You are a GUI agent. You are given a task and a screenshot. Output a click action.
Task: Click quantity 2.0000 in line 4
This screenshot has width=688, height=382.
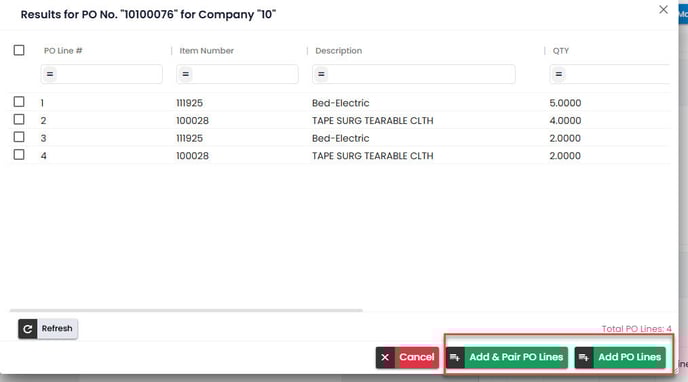(x=565, y=156)
